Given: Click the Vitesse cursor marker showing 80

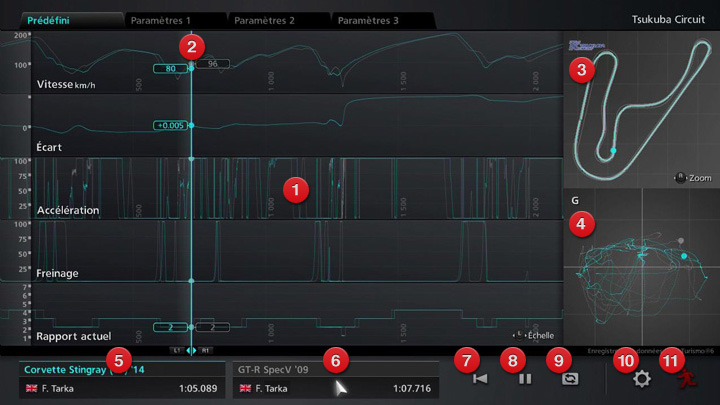Looking at the screenshot, I should pyautogui.click(x=170, y=68).
